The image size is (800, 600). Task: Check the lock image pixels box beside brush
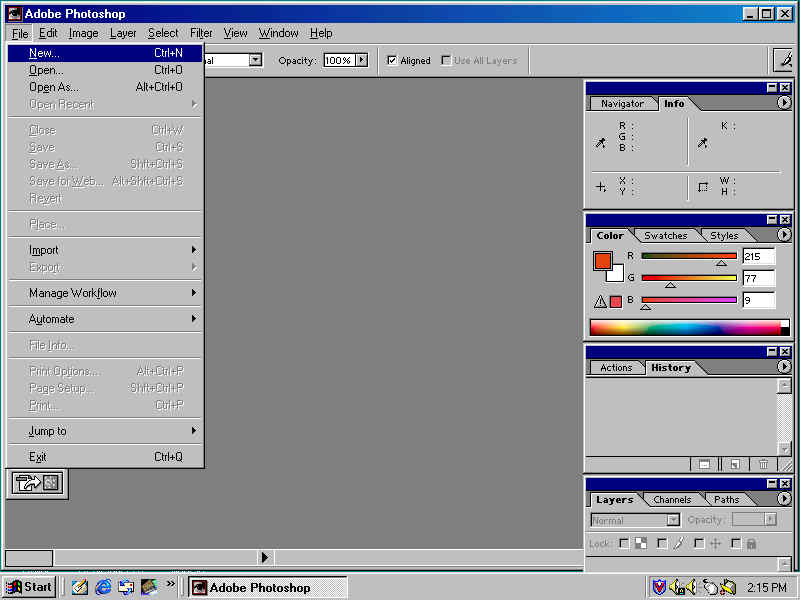(662, 543)
